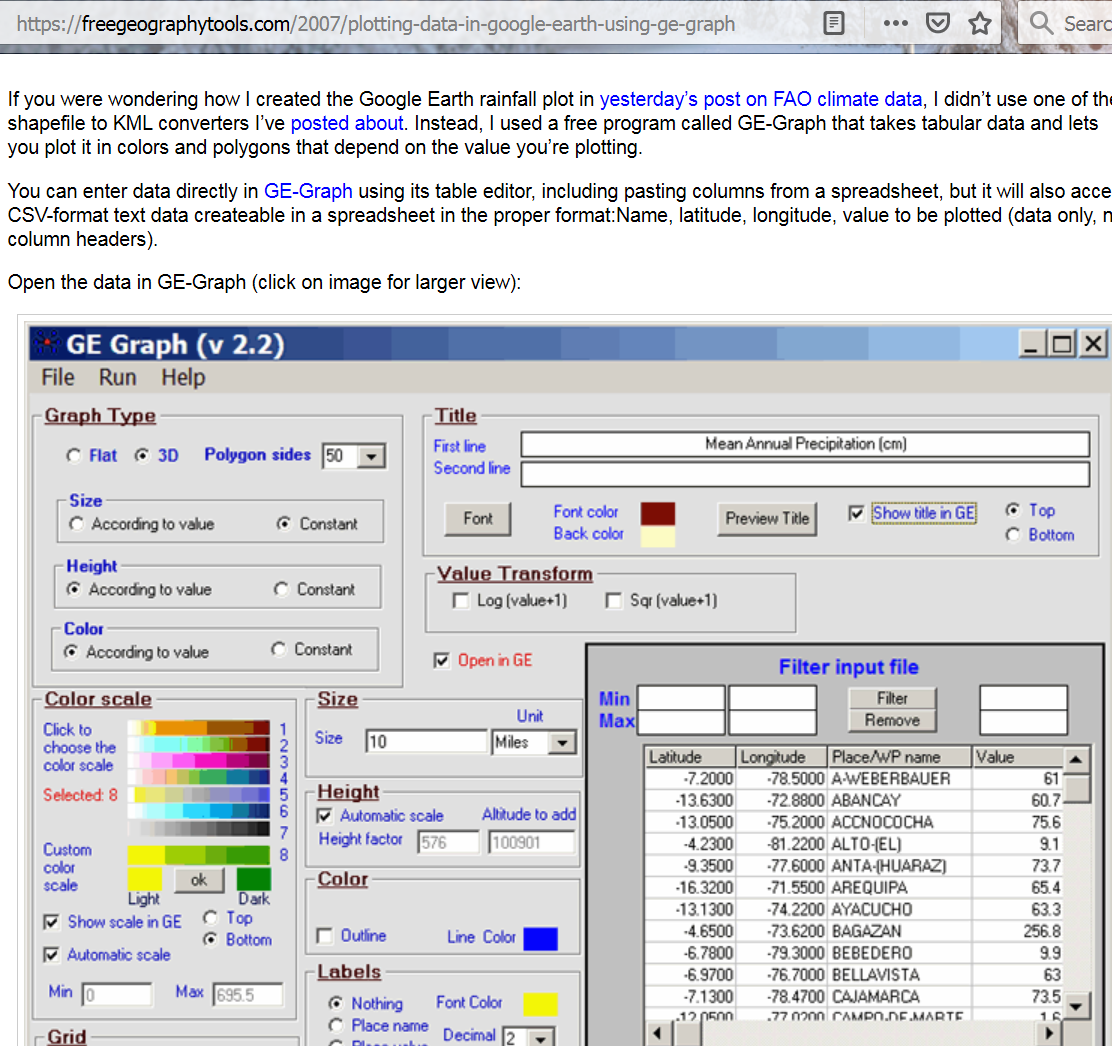This screenshot has height=1046, width=1112.
Task: Select the Flat graph type
Action: coord(73,455)
